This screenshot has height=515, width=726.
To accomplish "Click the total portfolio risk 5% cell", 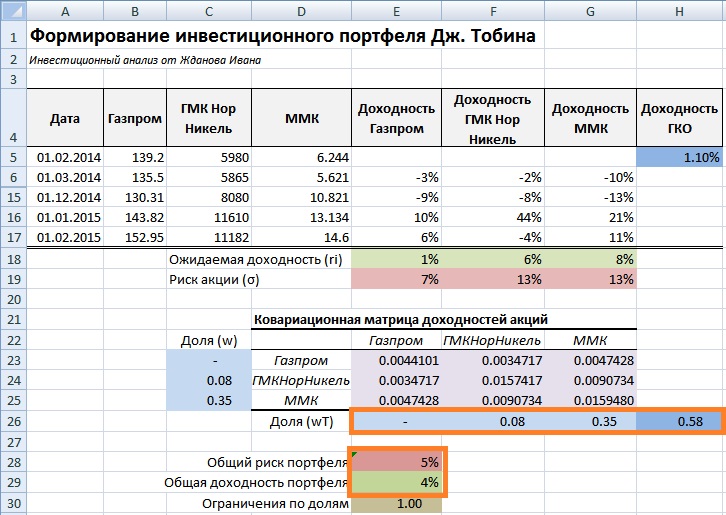I will (398, 462).
